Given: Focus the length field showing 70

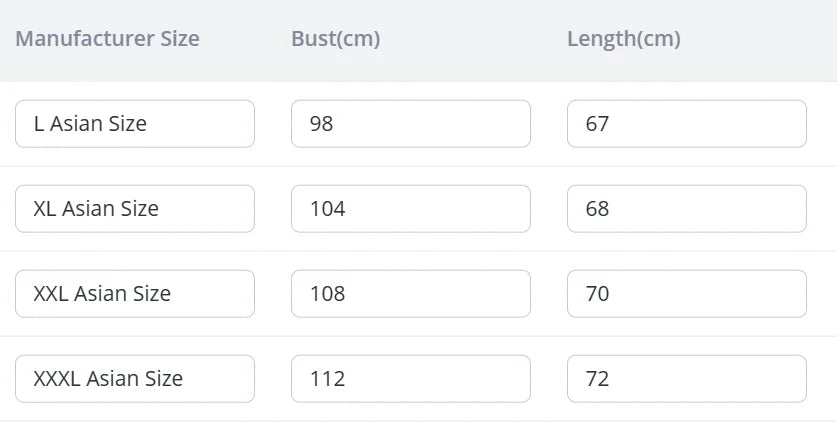Looking at the screenshot, I should point(687,294).
